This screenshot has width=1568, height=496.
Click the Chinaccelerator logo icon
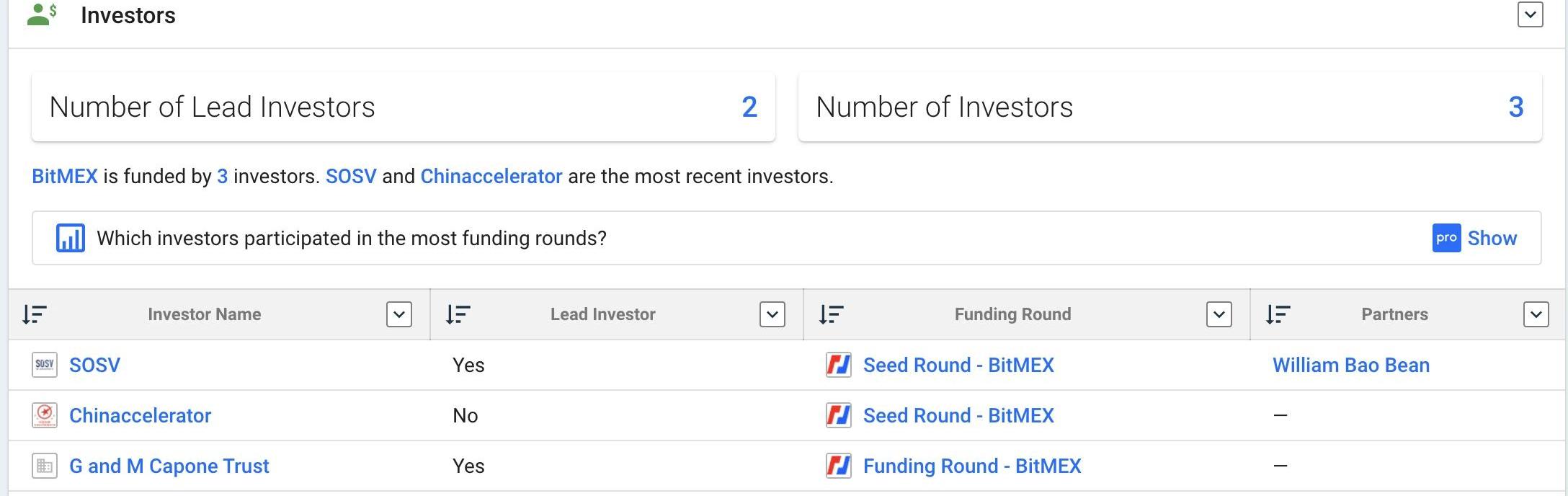45,415
